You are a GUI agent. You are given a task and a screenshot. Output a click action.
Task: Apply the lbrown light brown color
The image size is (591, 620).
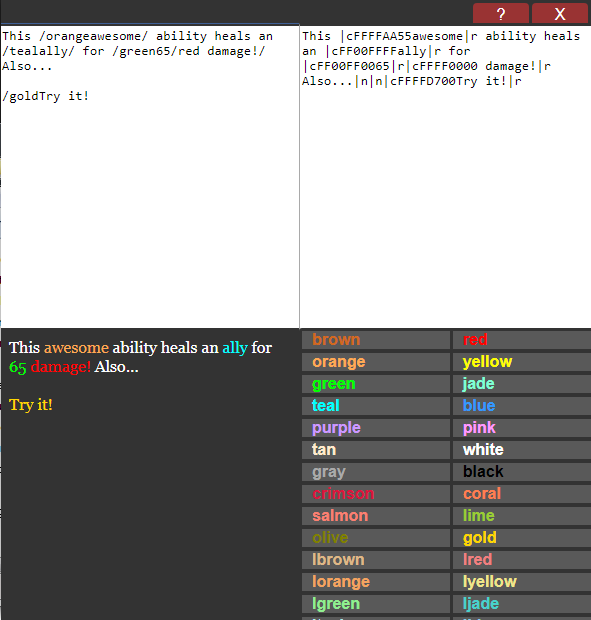point(376,560)
